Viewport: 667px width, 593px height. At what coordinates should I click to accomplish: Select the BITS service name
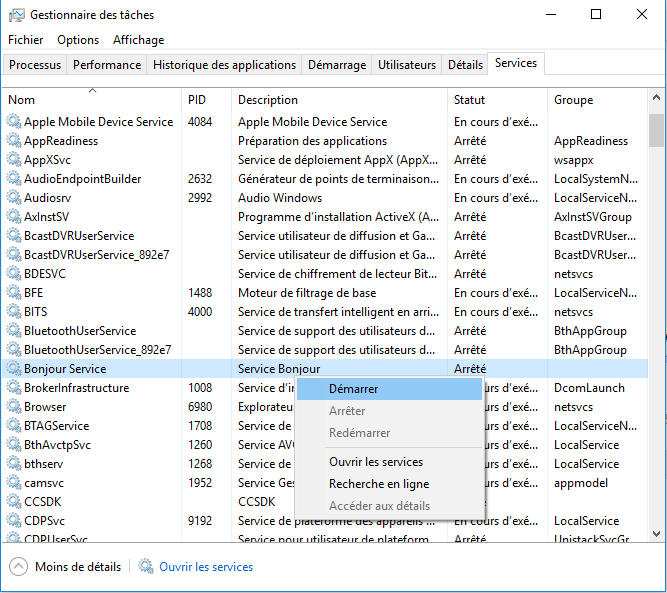tap(36, 312)
